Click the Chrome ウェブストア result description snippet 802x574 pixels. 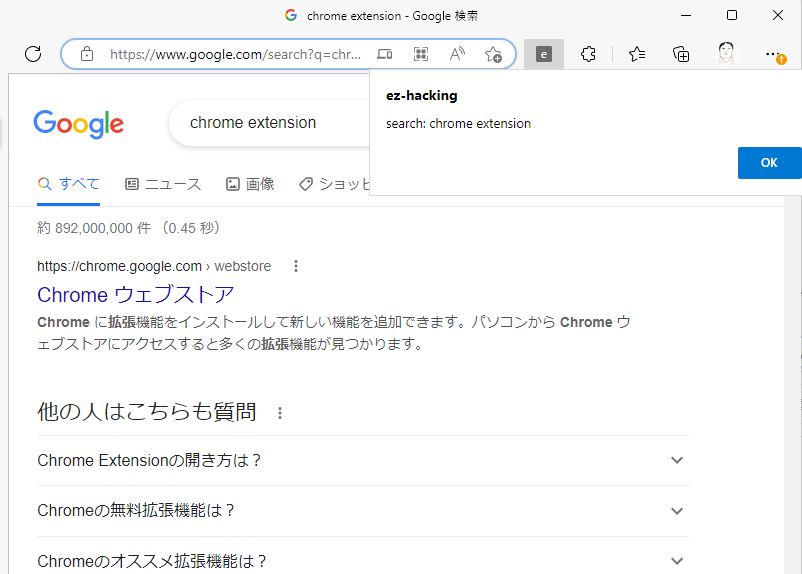[x=334, y=333]
